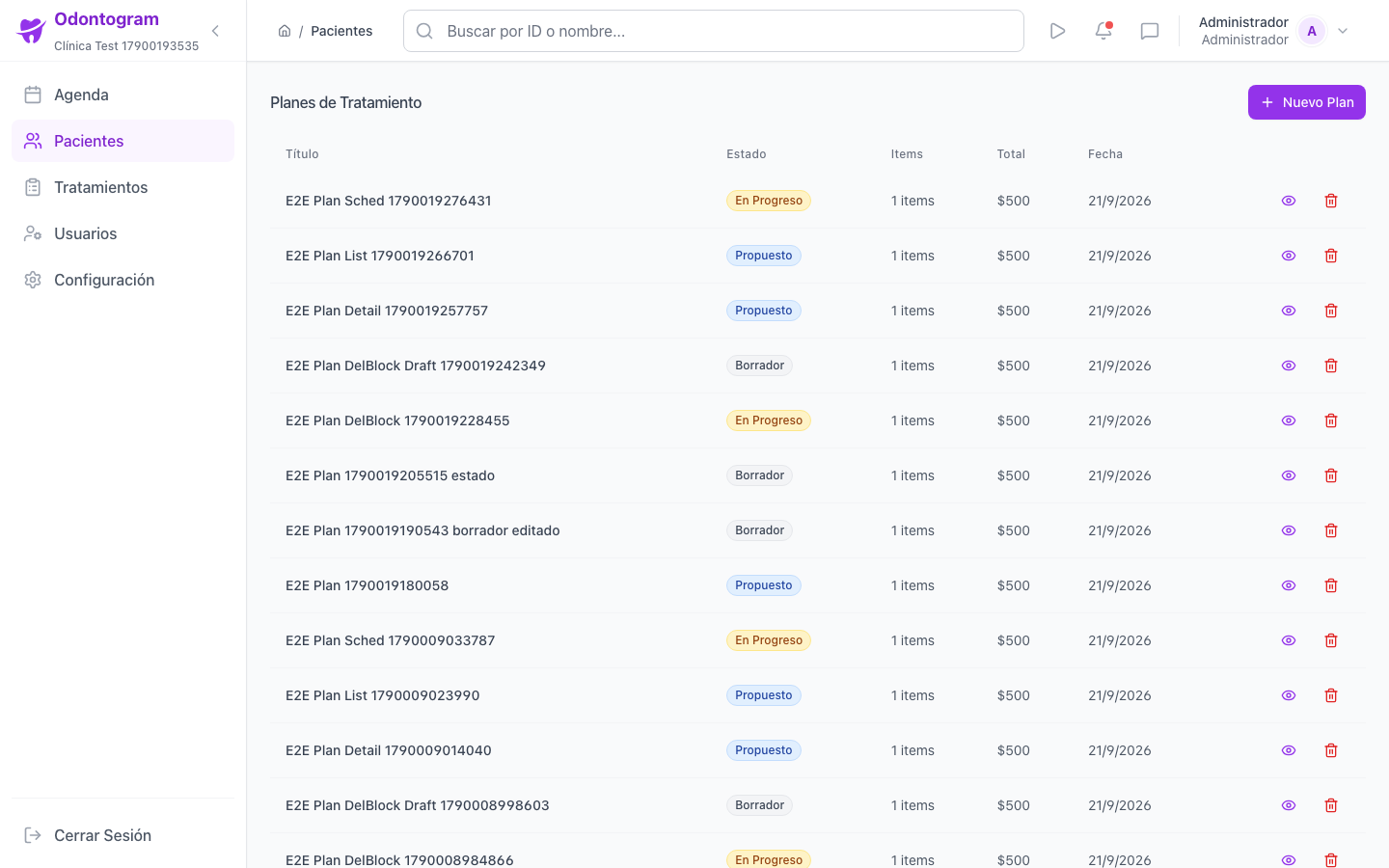Viewport: 1389px width, 868px height.
Task: Click Borrador badge for 1790019190543 borrador editado
Action: (x=760, y=530)
